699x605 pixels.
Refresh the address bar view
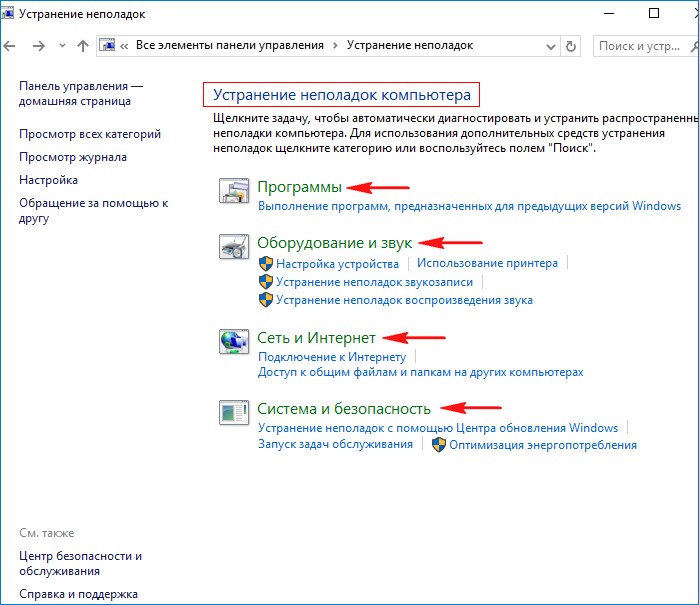click(571, 46)
